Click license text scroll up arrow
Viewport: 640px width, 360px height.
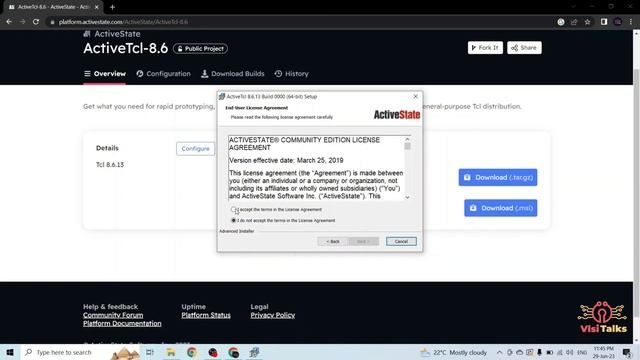point(407,139)
